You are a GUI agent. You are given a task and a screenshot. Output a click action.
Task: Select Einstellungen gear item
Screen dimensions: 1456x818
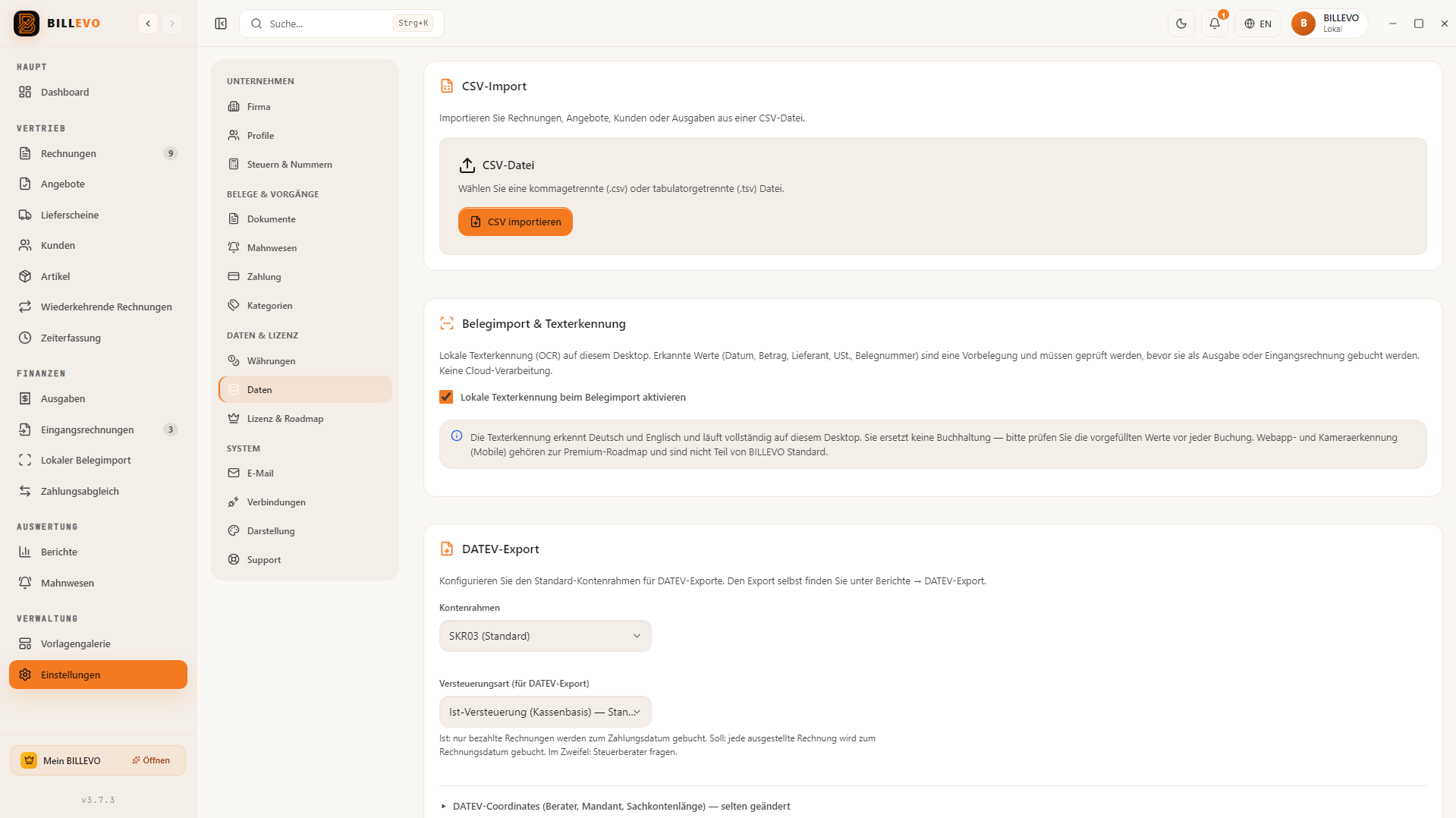98,675
